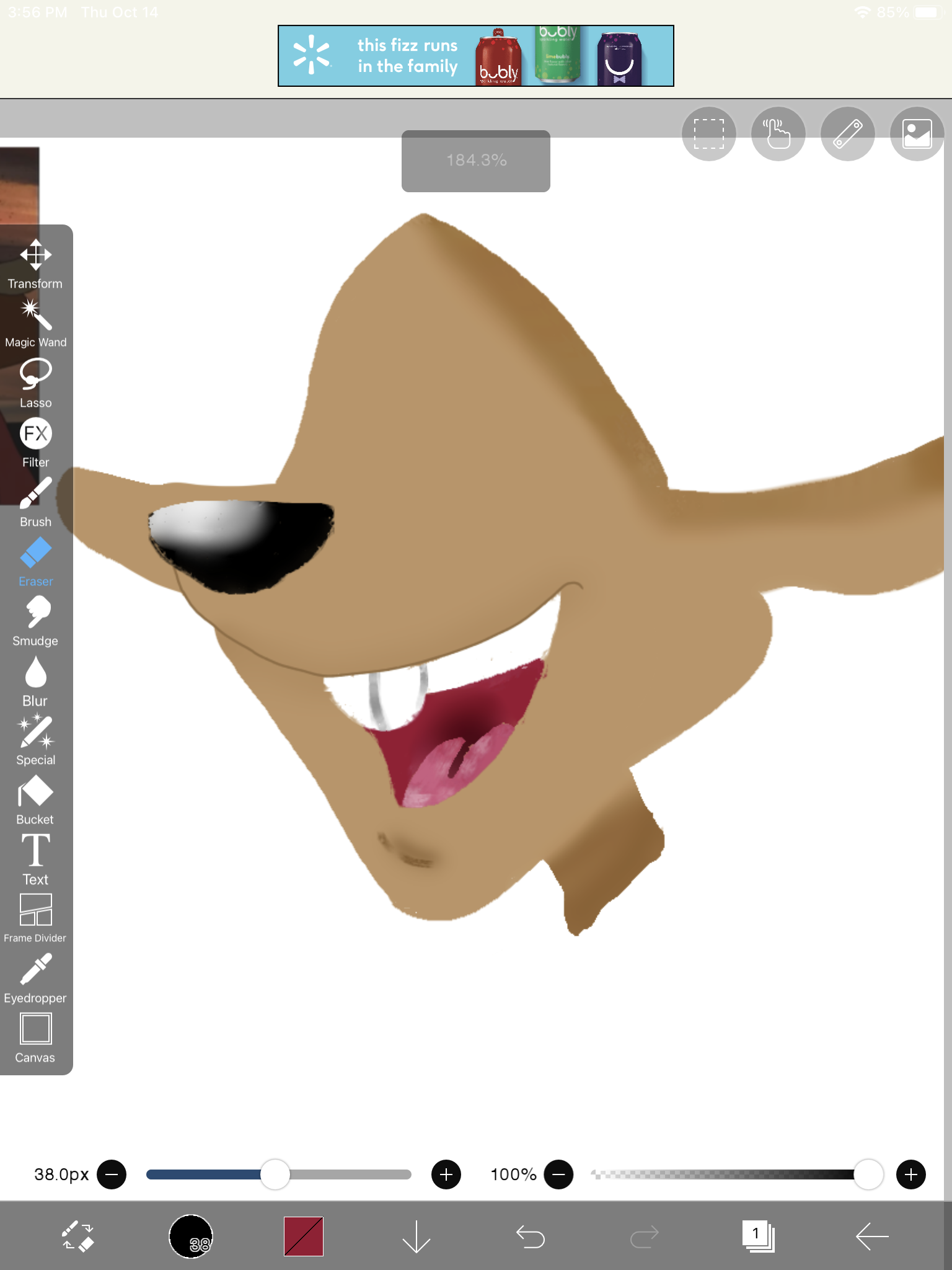Viewport: 952px width, 1270px height.
Task: Tap the undo arrow button
Action: pos(530,1237)
